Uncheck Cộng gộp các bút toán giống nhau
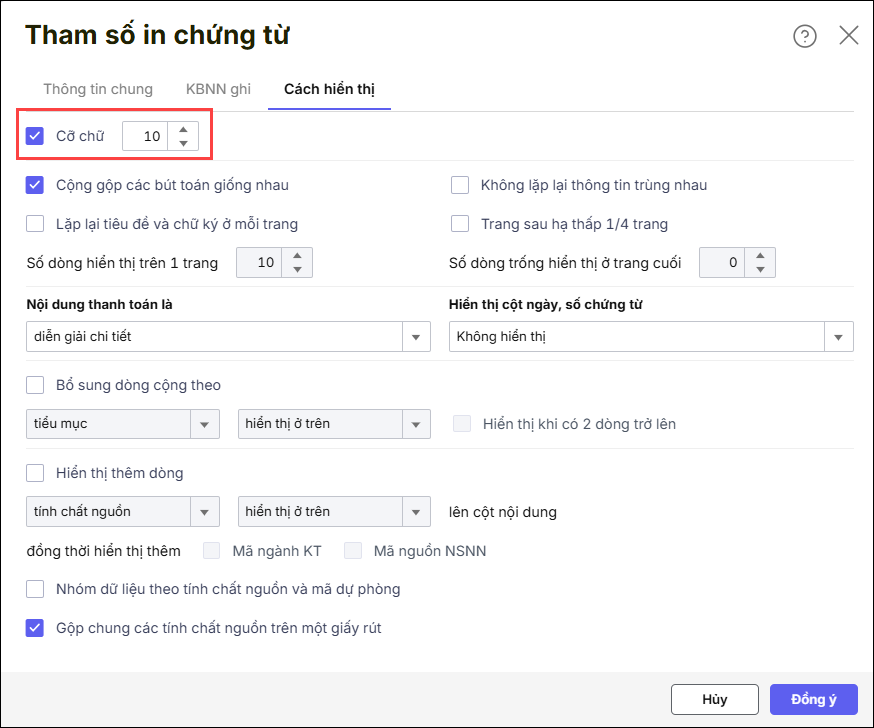This screenshot has width=874, height=728. 36,185
